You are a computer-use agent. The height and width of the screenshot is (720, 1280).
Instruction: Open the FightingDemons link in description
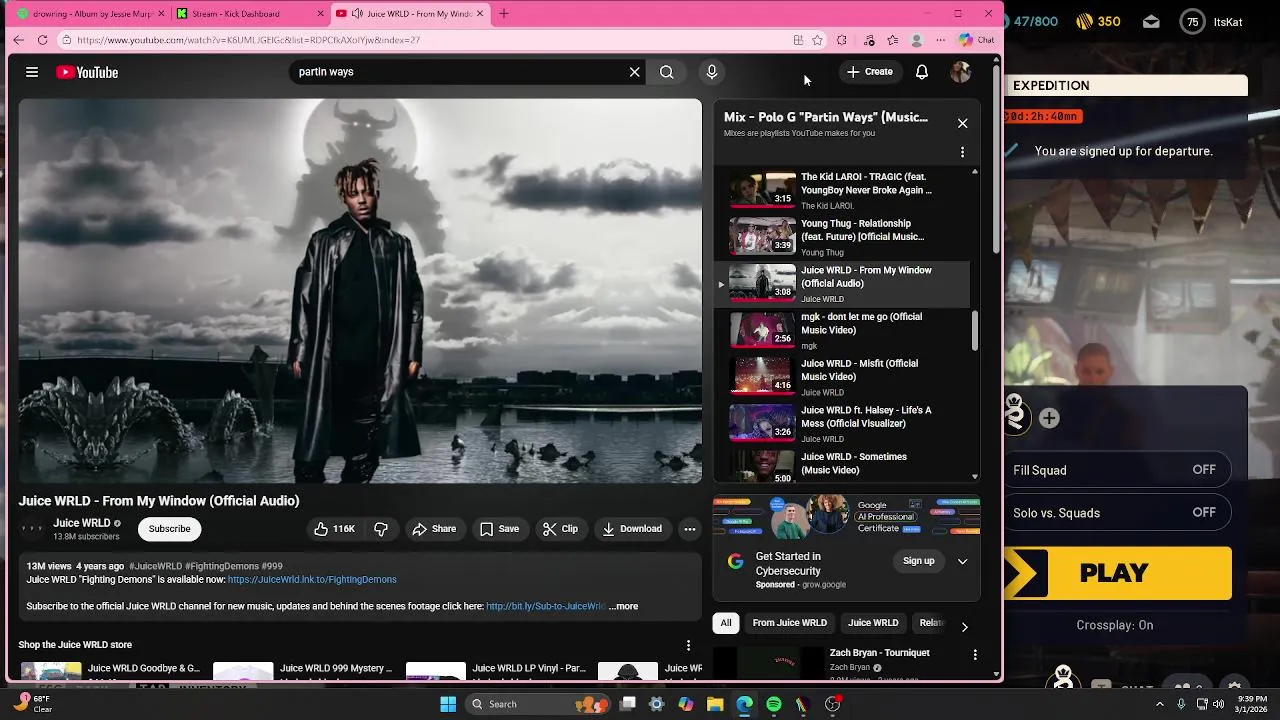click(312, 580)
